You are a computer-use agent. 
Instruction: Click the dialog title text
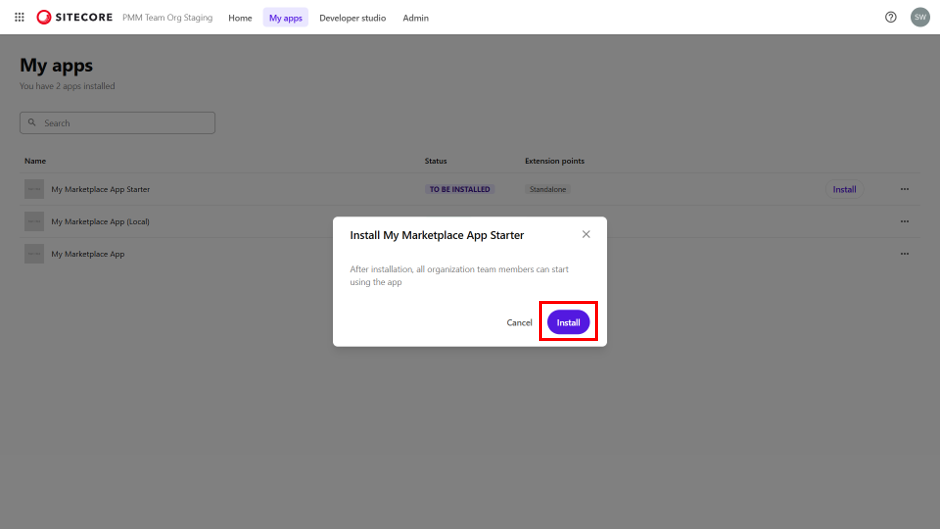437,235
